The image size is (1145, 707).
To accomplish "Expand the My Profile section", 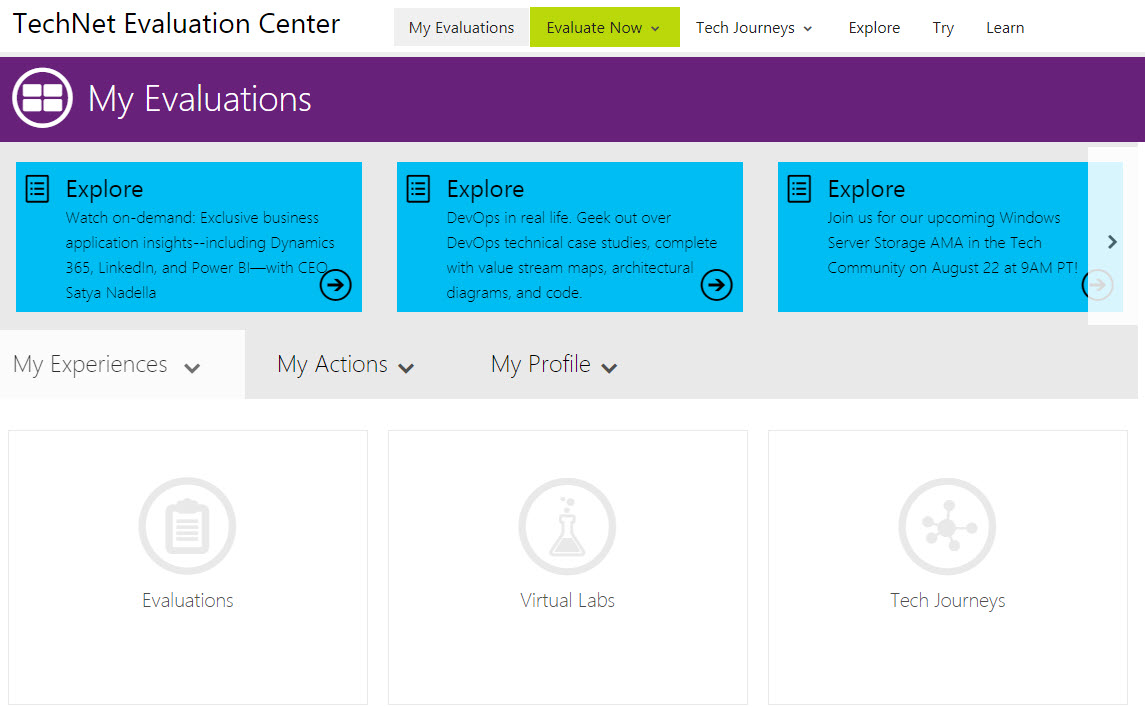I will pyautogui.click(x=554, y=365).
